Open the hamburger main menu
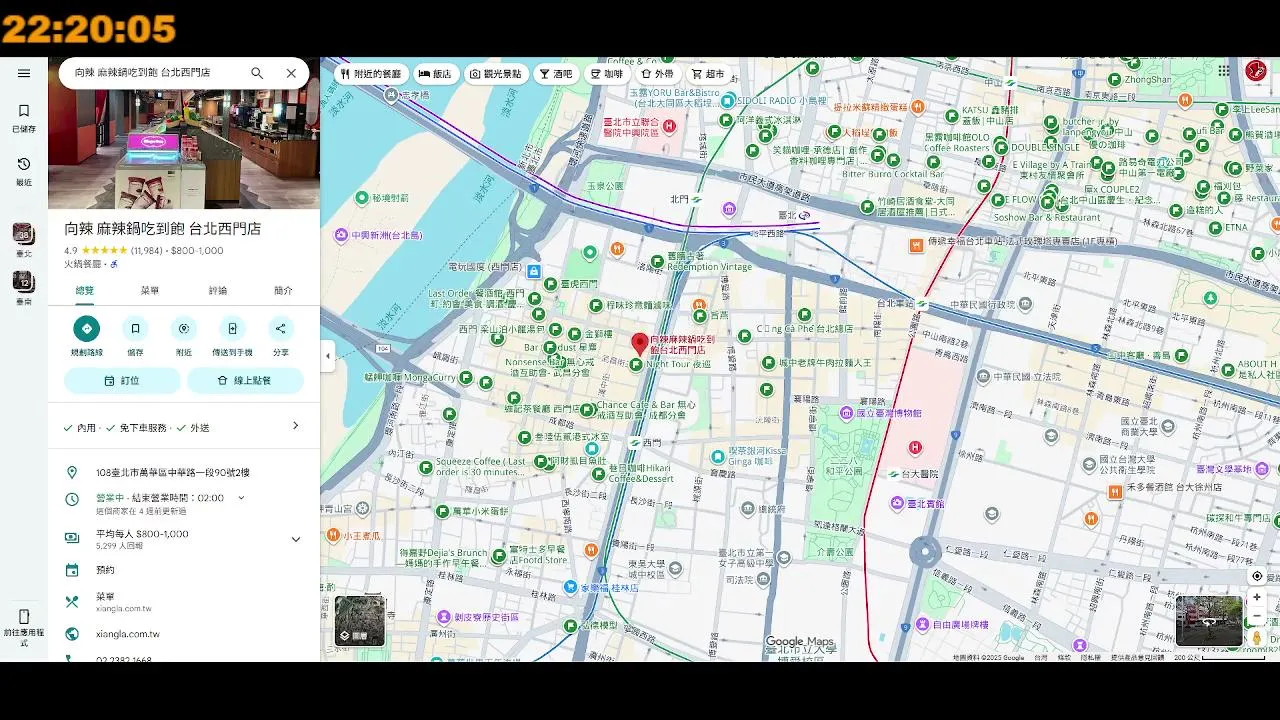1280x720 pixels. click(x=24, y=73)
